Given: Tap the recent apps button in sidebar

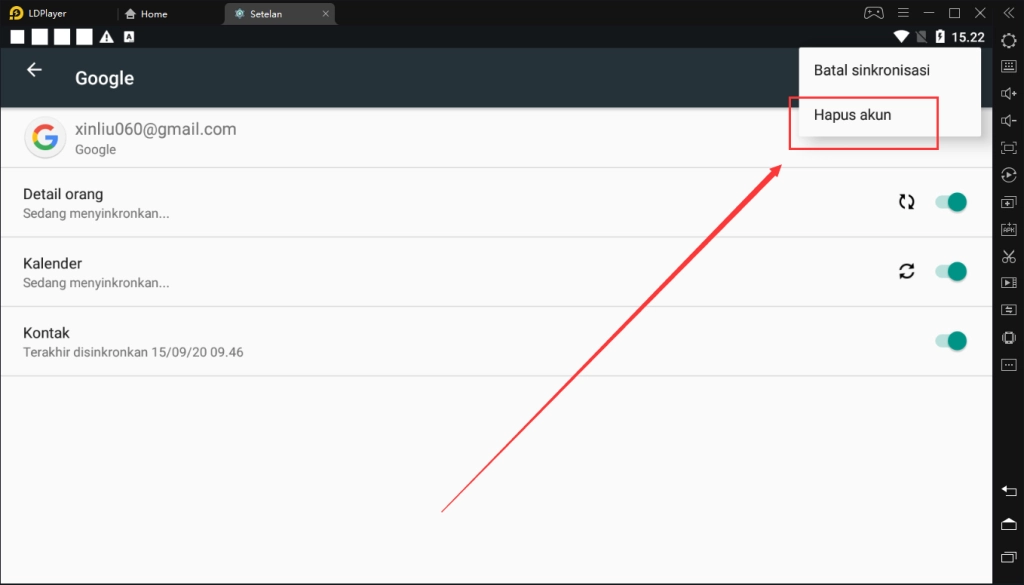Looking at the screenshot, I should click(1008, 557).
